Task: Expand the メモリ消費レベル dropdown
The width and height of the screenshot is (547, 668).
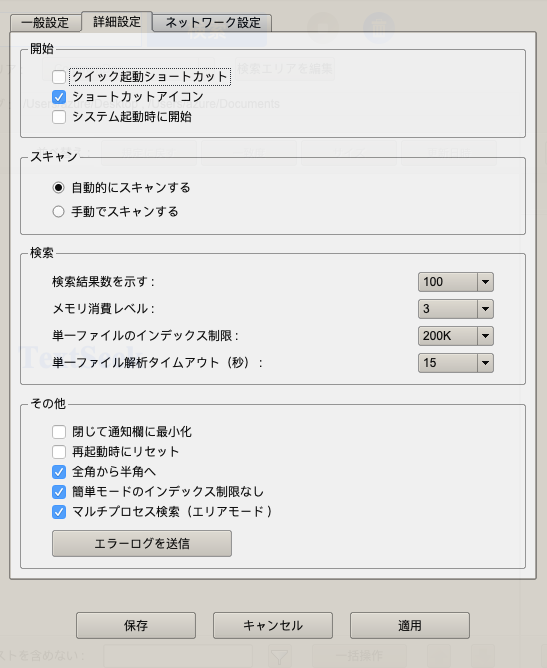Action: (x=456, y=309)
